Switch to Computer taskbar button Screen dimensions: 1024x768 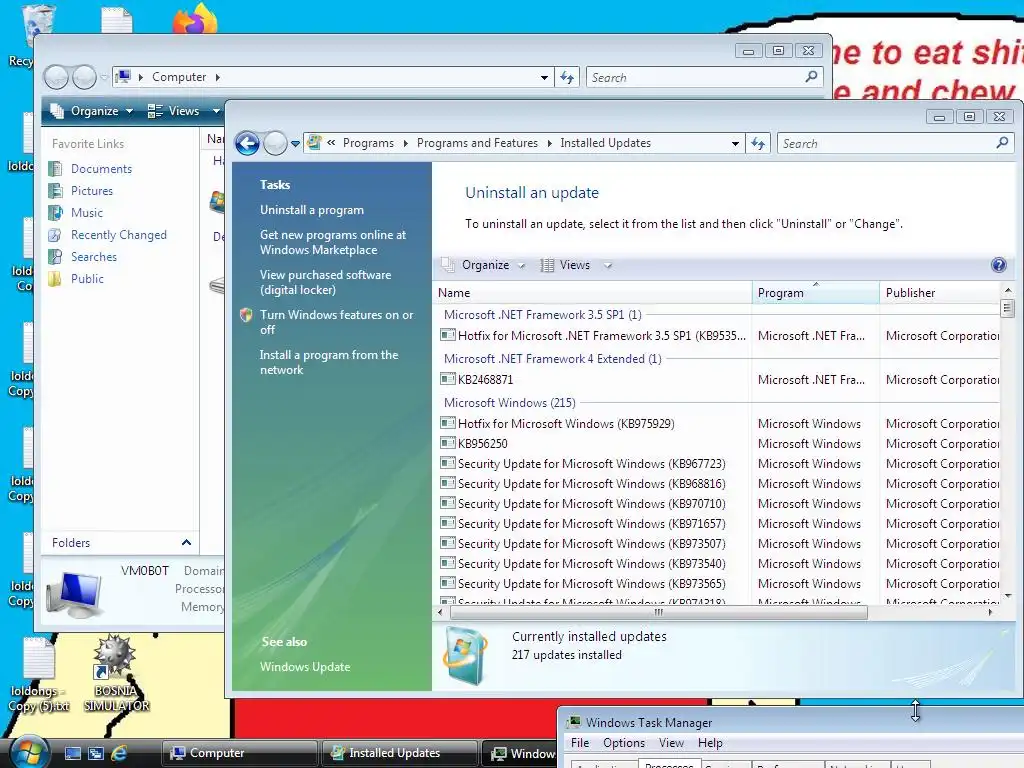(238, 753)
